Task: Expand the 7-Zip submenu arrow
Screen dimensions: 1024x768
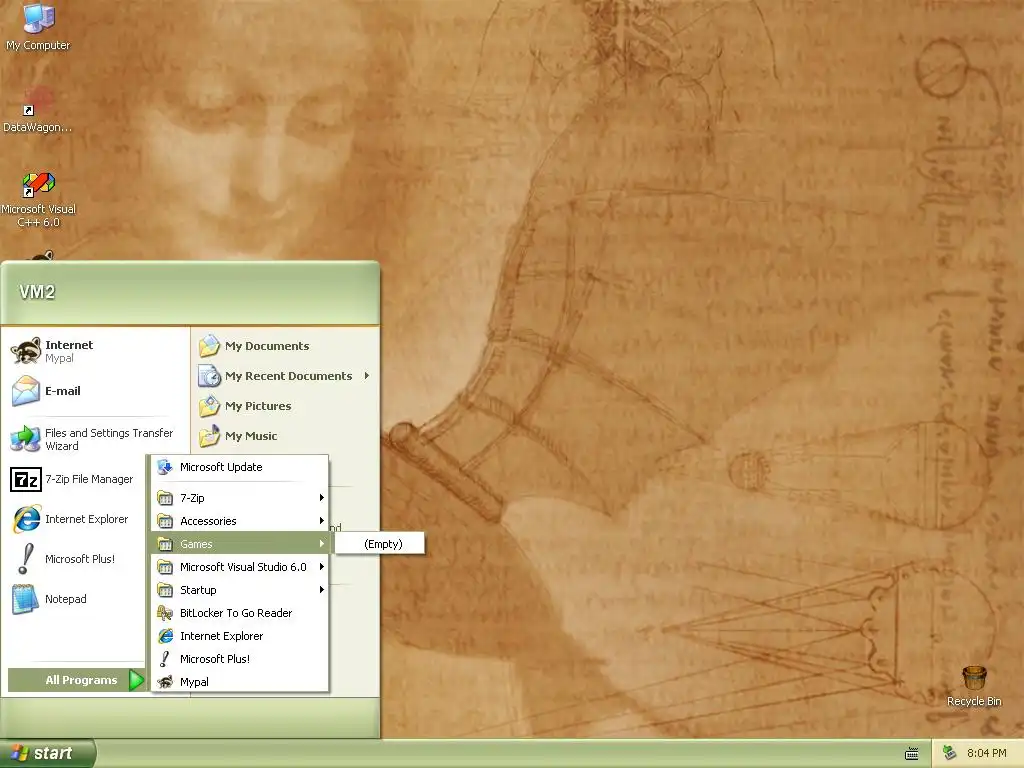Action: (322, 498)
